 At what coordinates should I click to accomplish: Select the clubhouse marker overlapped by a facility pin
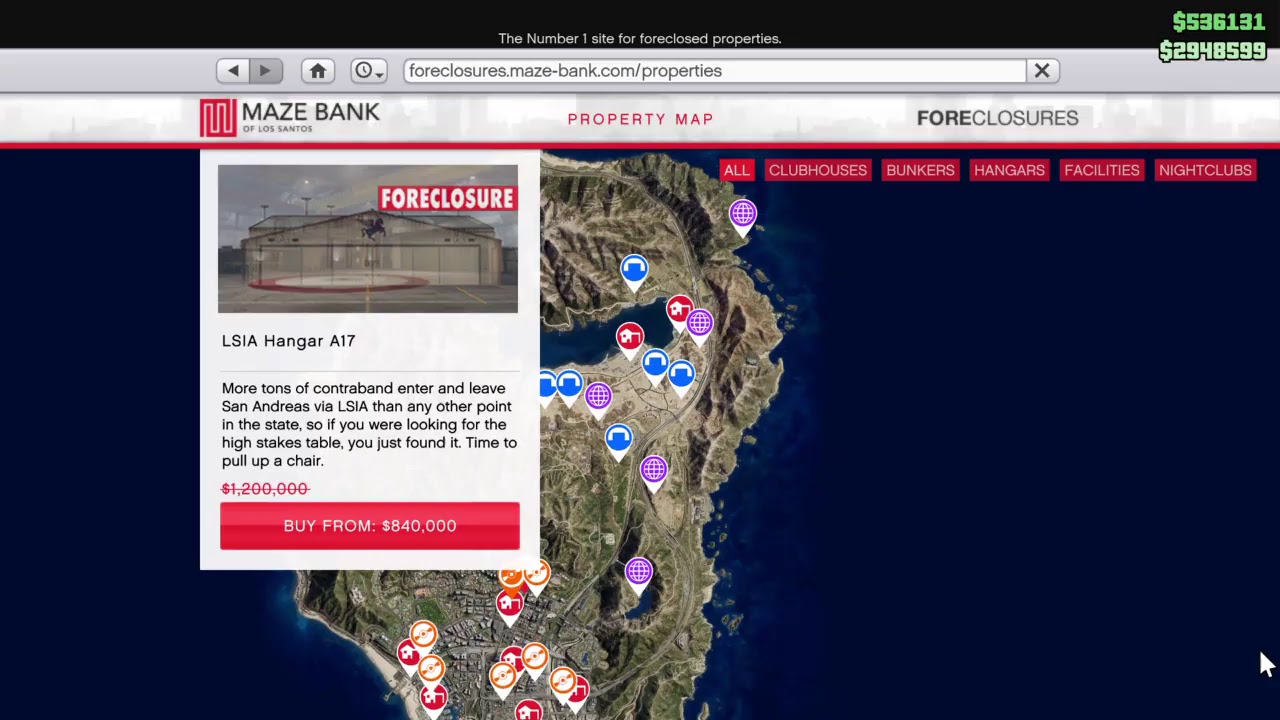click(x=679, y=311)
